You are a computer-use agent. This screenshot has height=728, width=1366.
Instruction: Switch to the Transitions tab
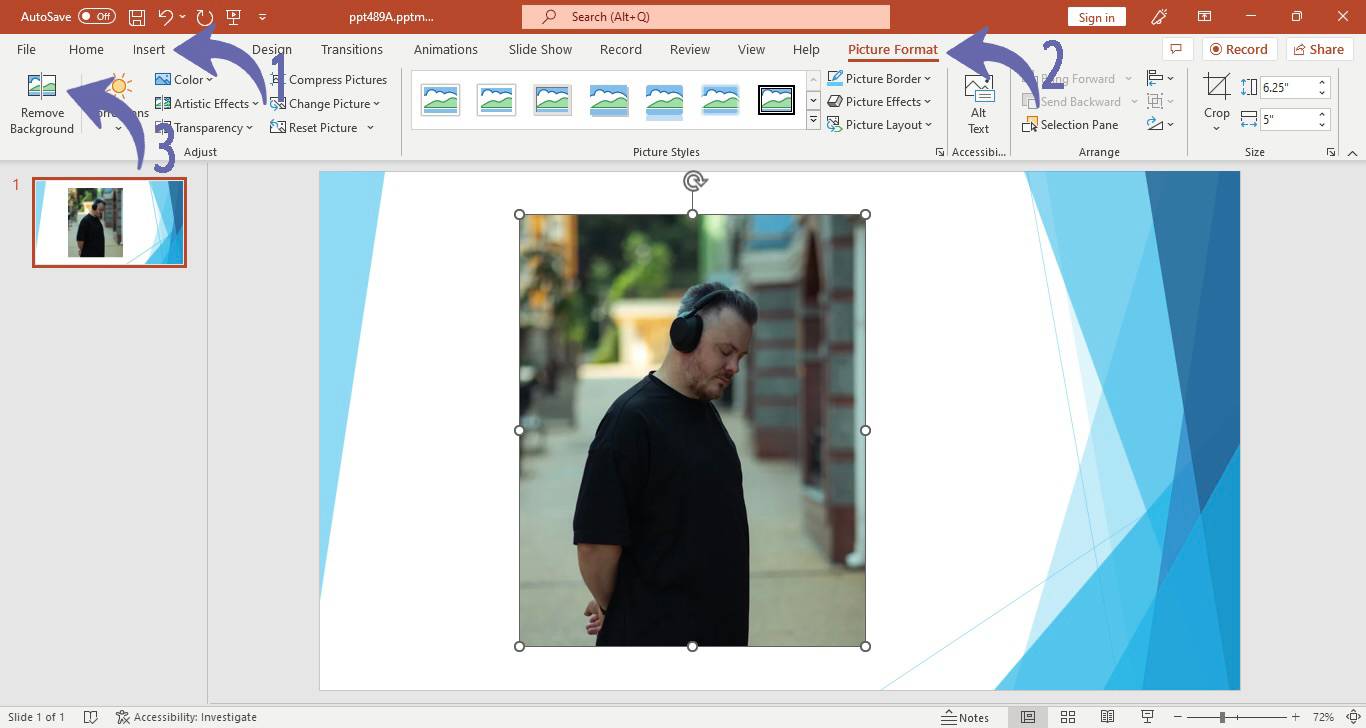(x=352, y=49)
